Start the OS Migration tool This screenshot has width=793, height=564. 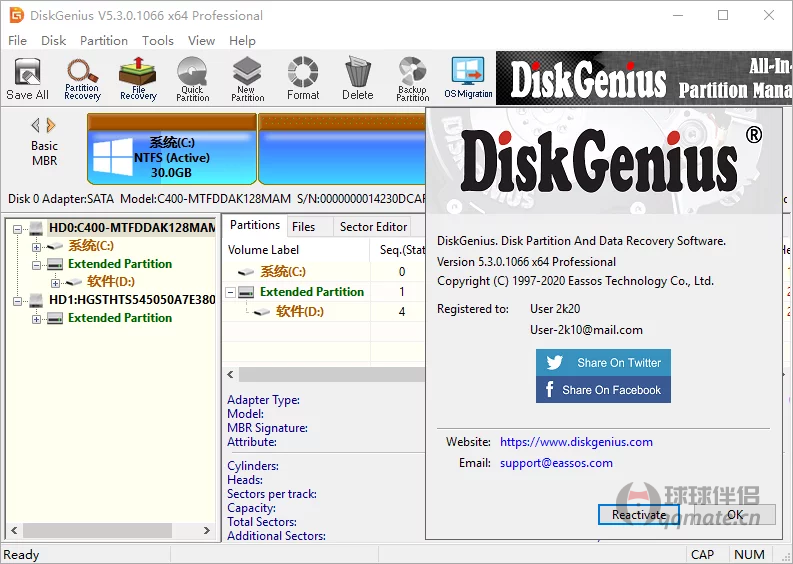click(x=468, y=78)
